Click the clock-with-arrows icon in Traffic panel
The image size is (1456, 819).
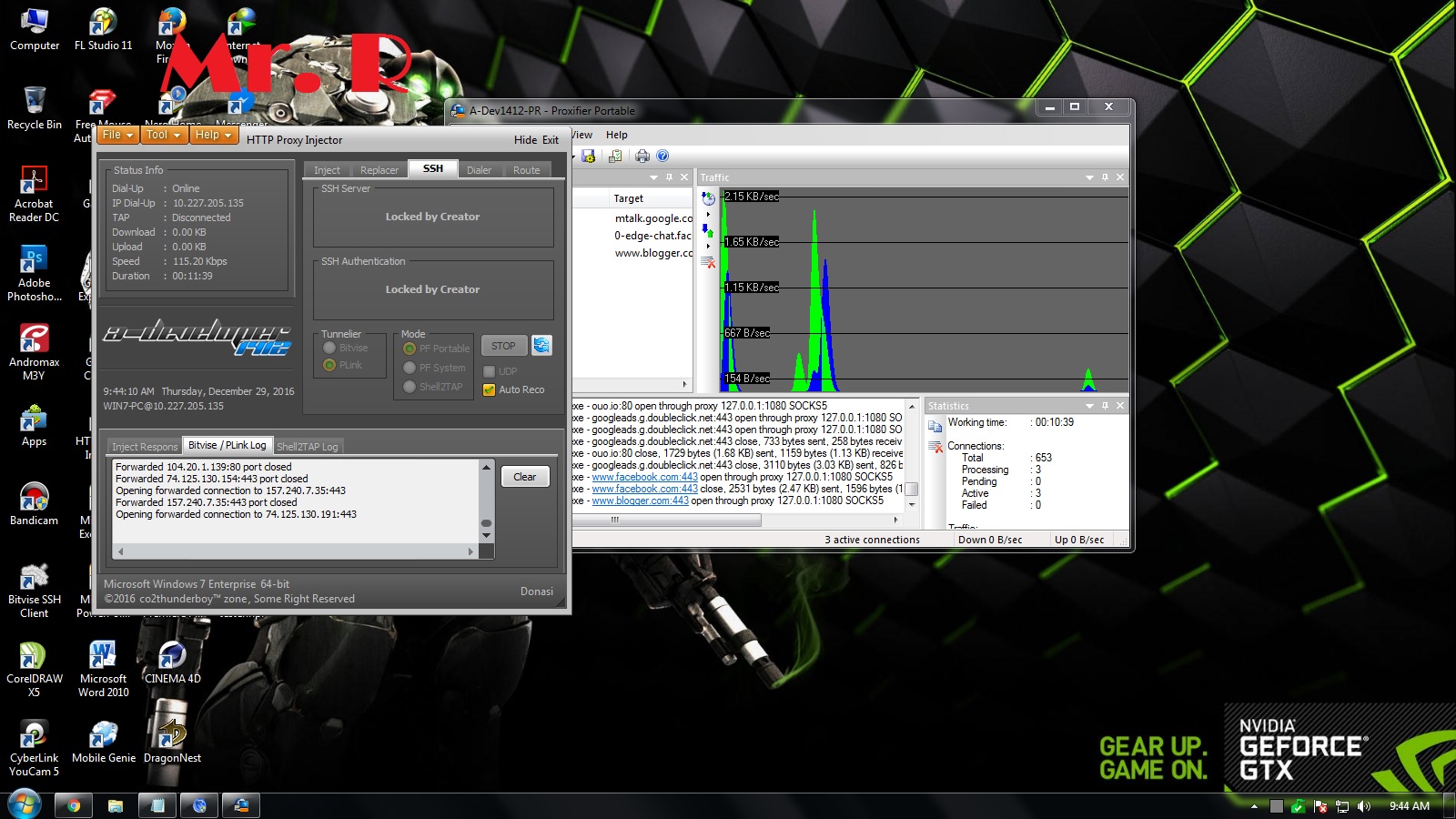pos(708,197)
